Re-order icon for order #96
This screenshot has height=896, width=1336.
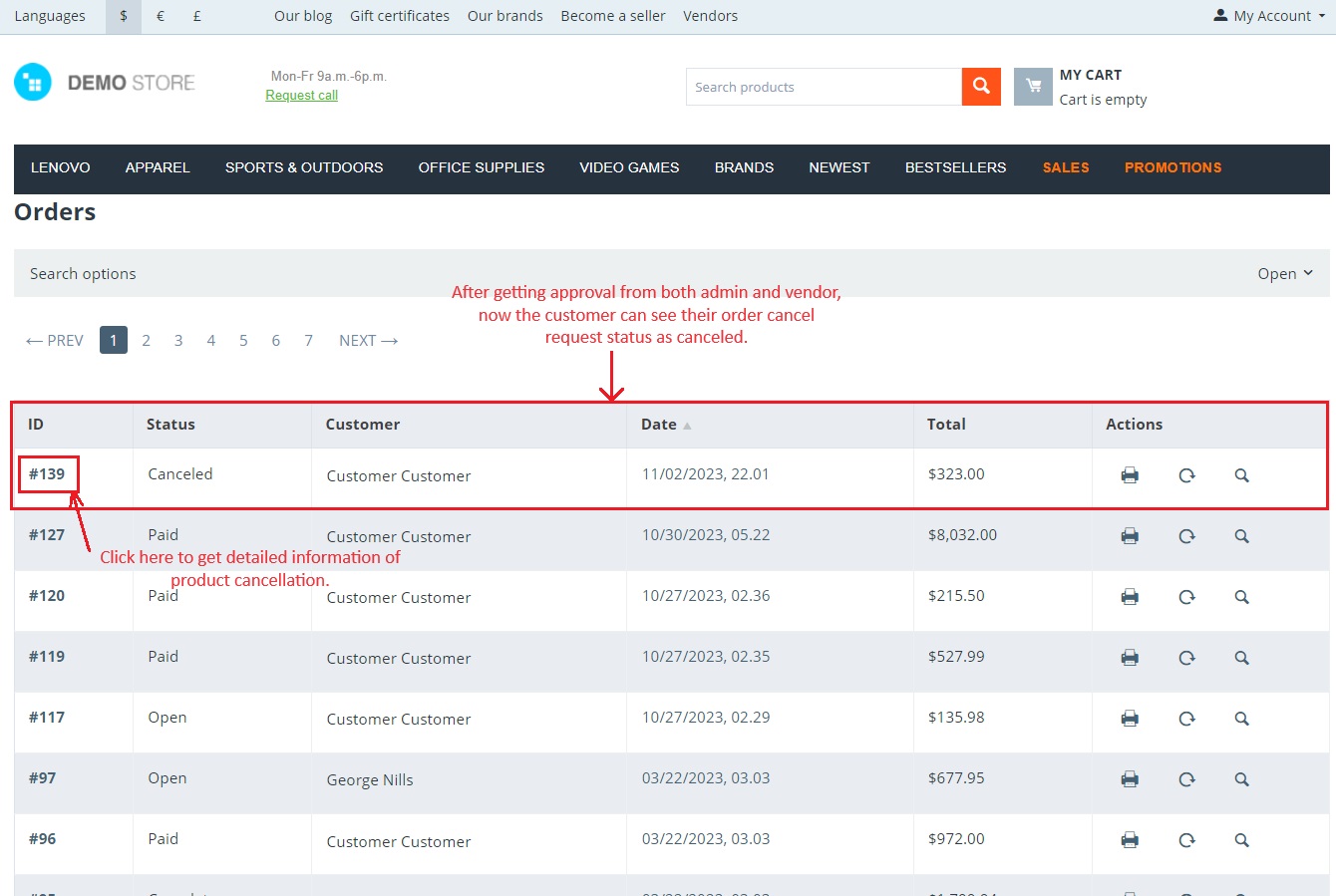click(x=1186, y=840)
